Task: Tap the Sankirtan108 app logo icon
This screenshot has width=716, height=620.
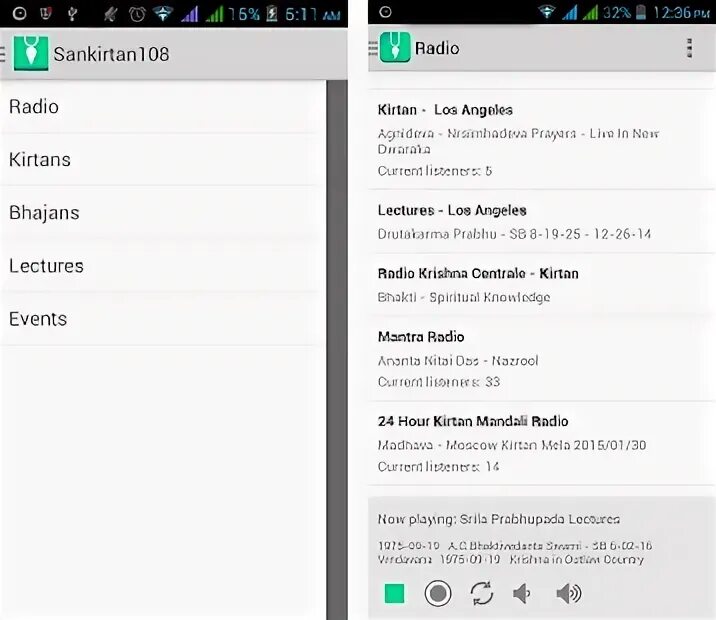Action: [31, 53]
